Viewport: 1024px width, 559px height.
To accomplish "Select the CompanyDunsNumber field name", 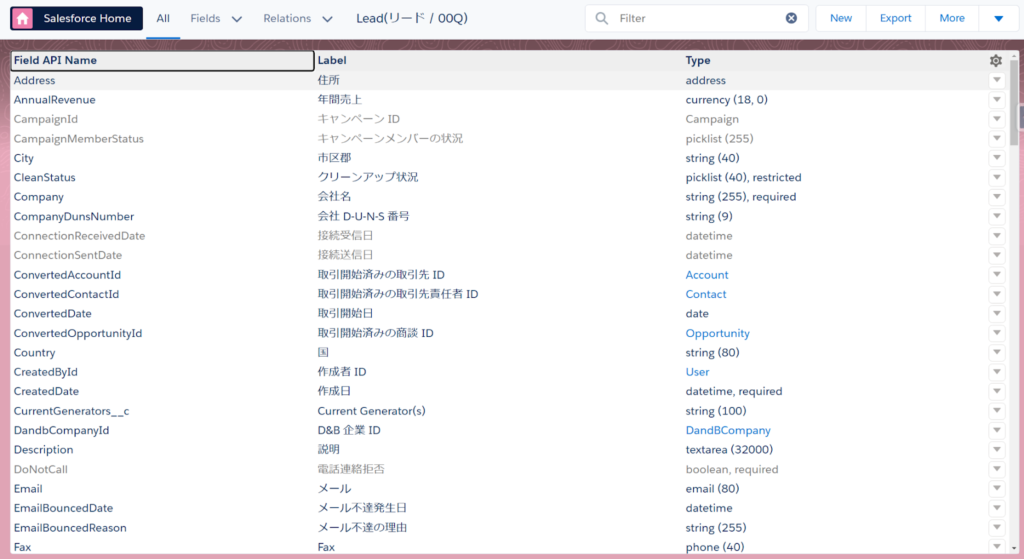I will pos(74,216).
